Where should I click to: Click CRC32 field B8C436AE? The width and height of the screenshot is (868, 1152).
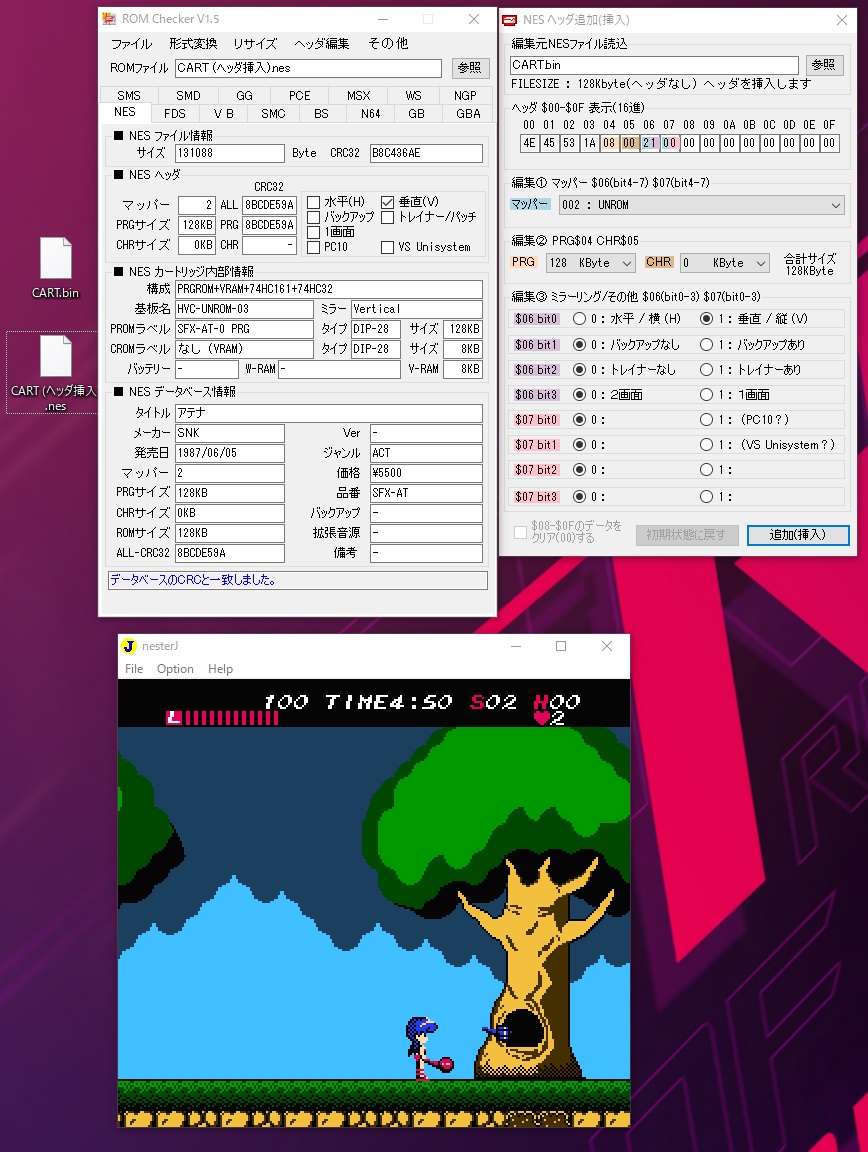426,153
